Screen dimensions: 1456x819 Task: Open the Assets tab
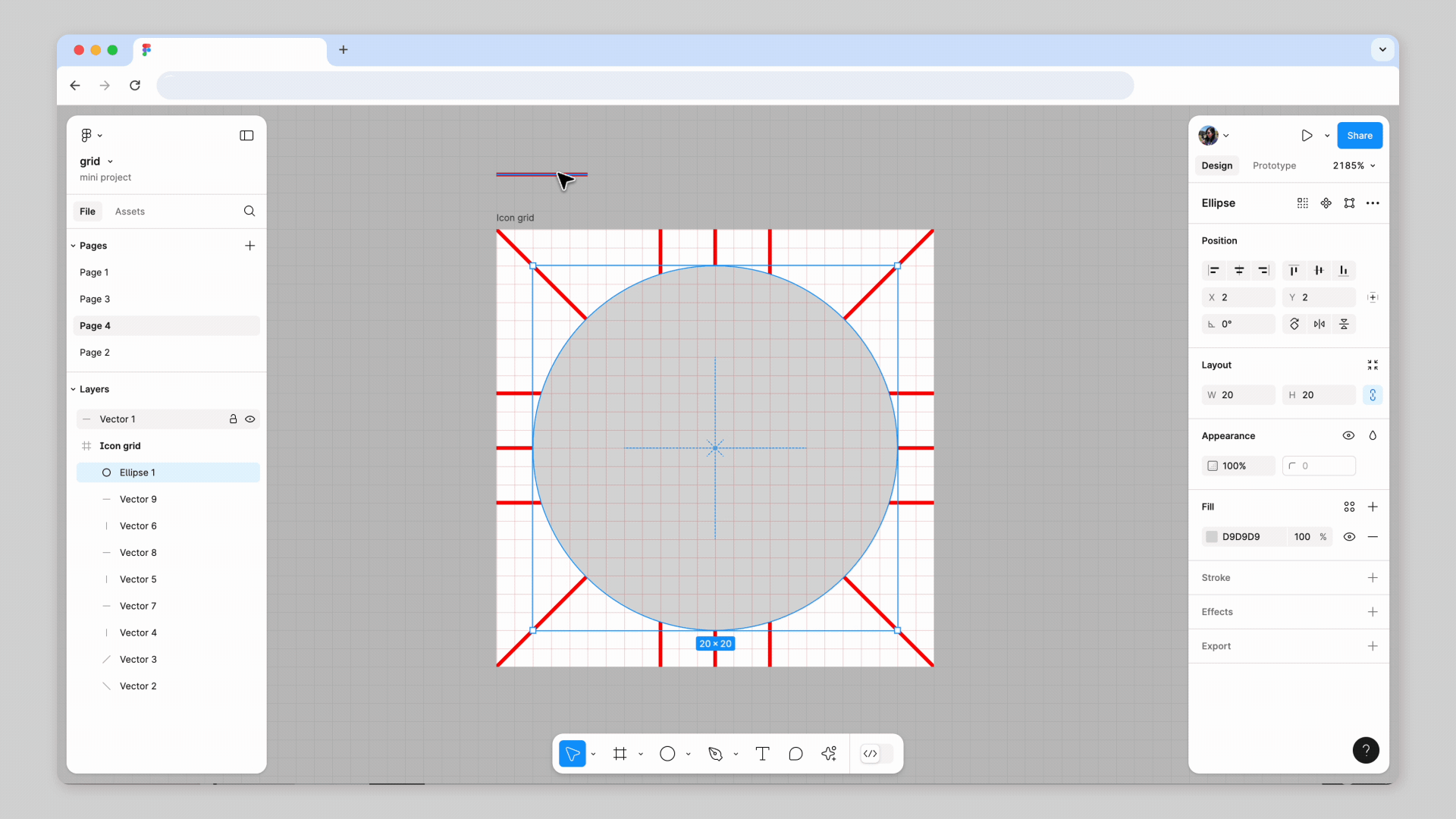[x=130, y=212]
